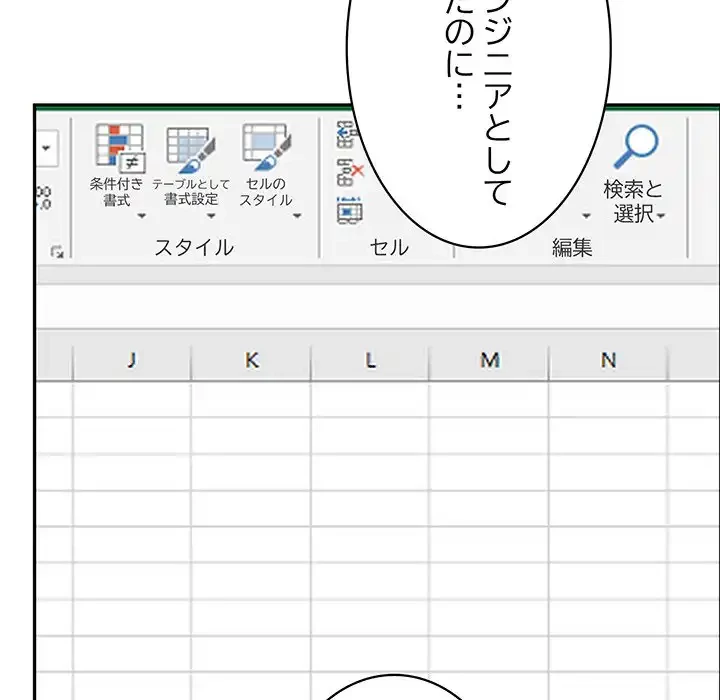Select column J header

131,361
